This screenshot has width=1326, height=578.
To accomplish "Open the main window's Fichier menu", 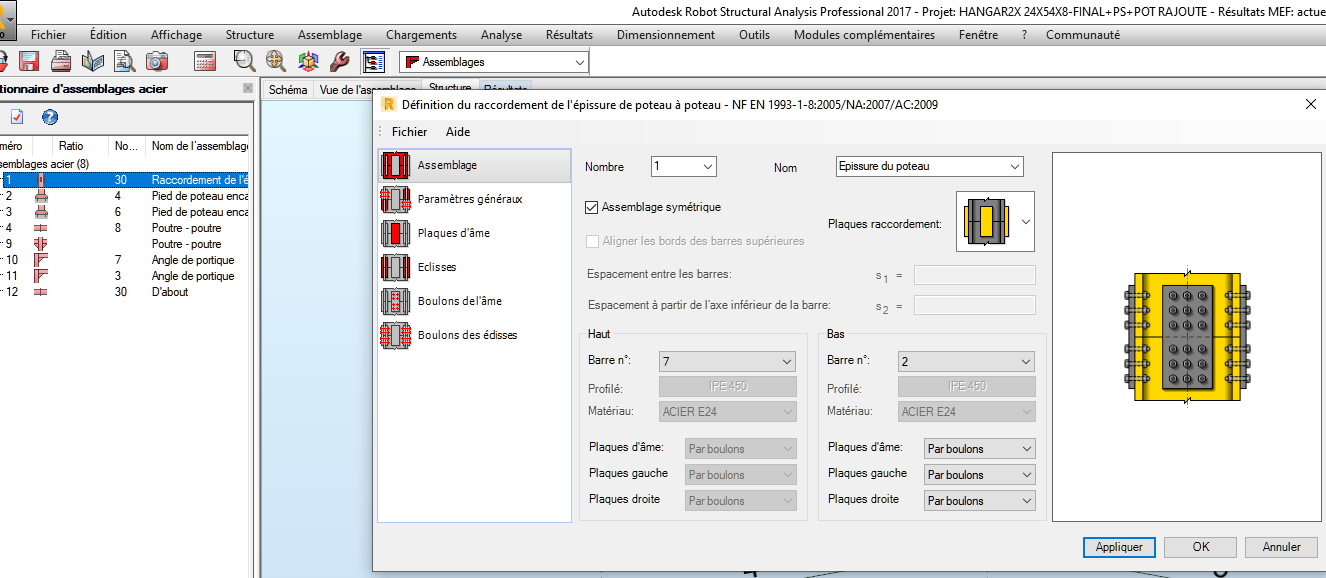I will 49,35.
